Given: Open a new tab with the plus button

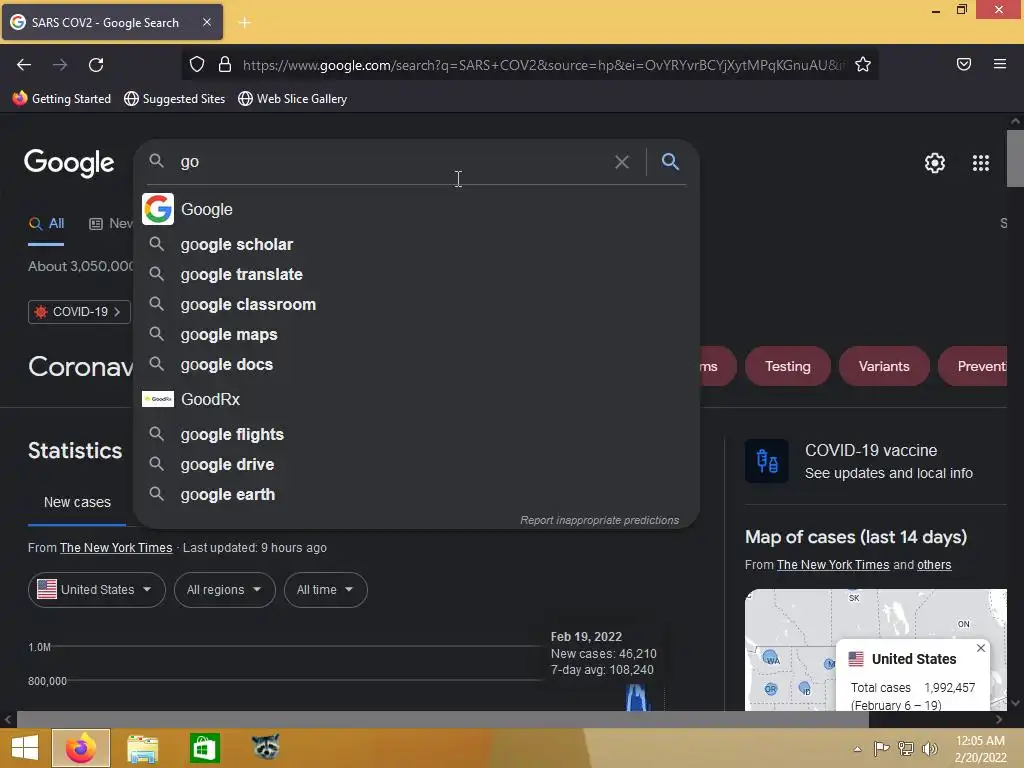Looking at the screenshot, I should [x=245, y=23].
